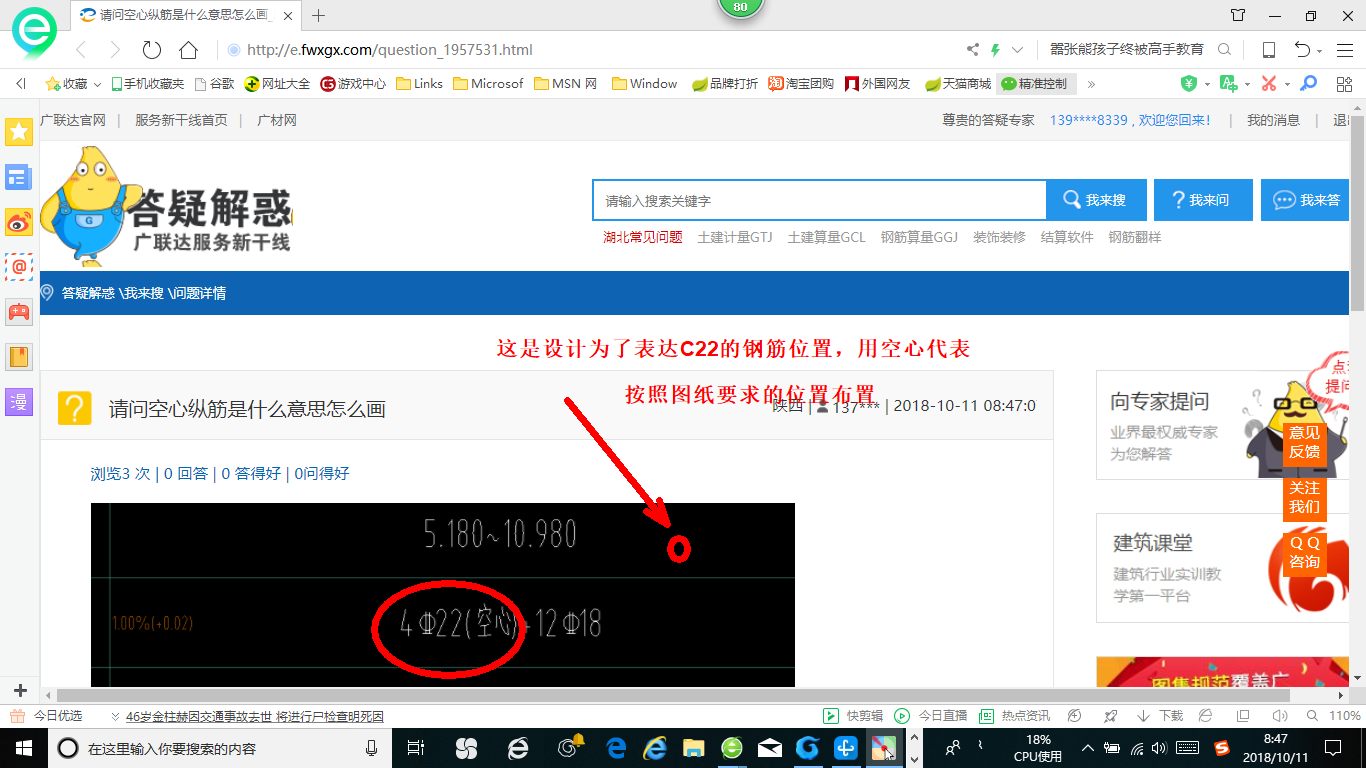Reload the page with refresh icon

[x=152, y=50]
